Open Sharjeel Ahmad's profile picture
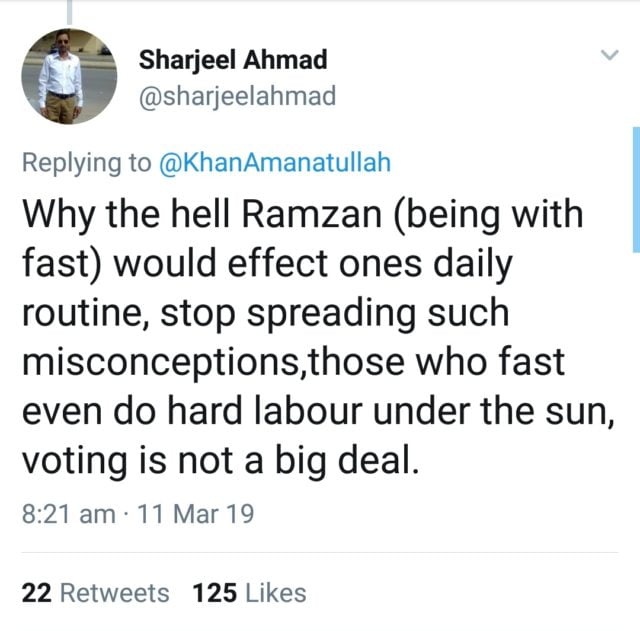The image size is (640, 631). tap(69, 77)
